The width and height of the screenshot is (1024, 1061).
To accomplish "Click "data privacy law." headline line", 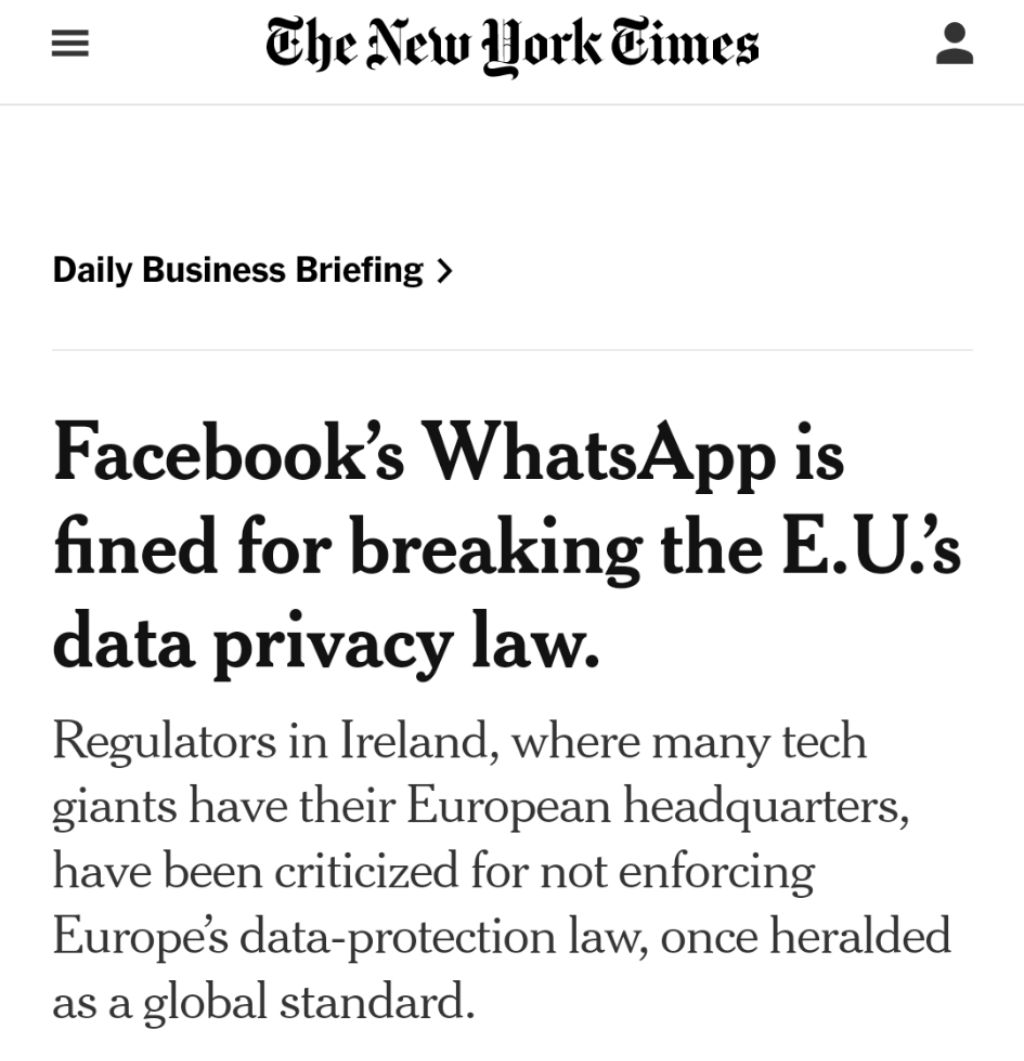I will [x=326, y=644].
